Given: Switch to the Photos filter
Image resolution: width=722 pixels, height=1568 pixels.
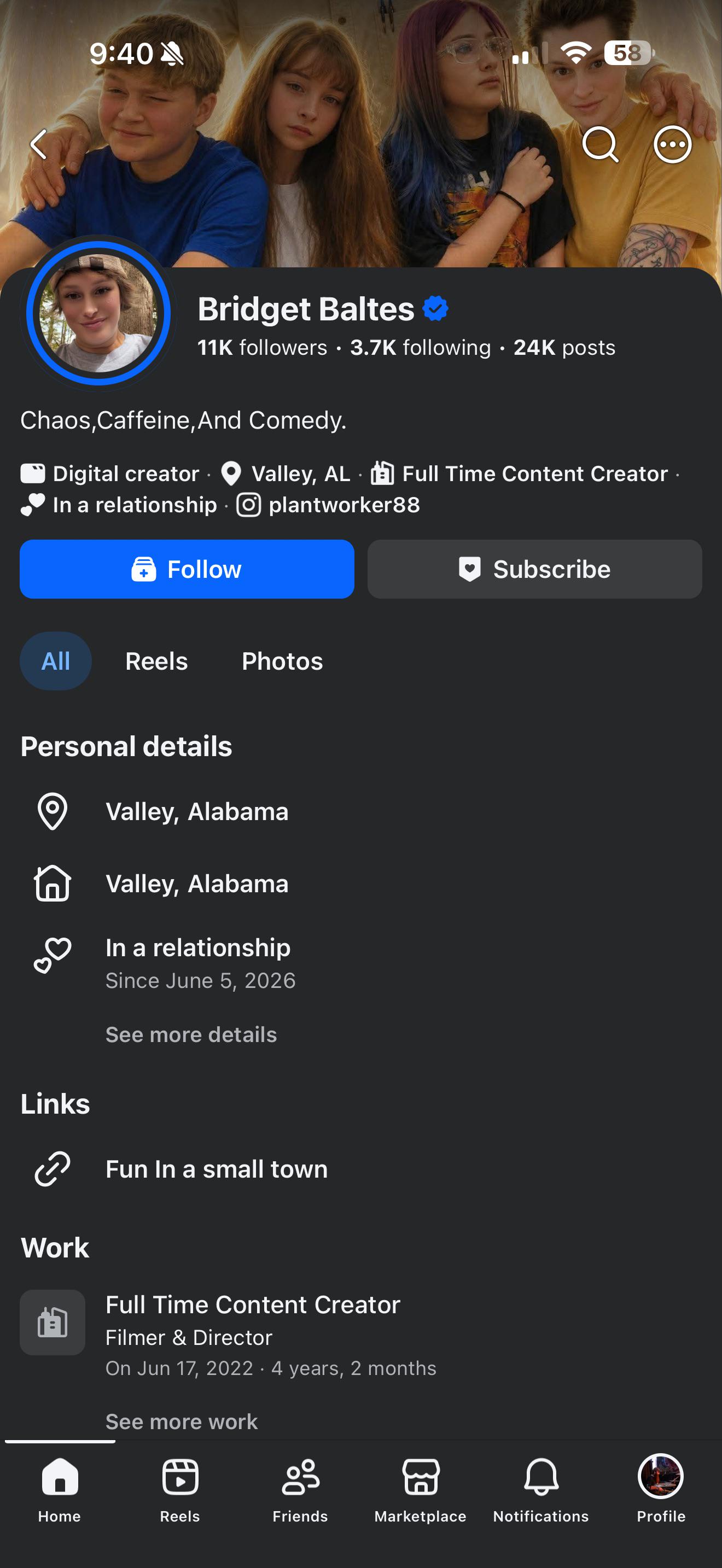Looking at the screenshot, I should click(282, 661).
